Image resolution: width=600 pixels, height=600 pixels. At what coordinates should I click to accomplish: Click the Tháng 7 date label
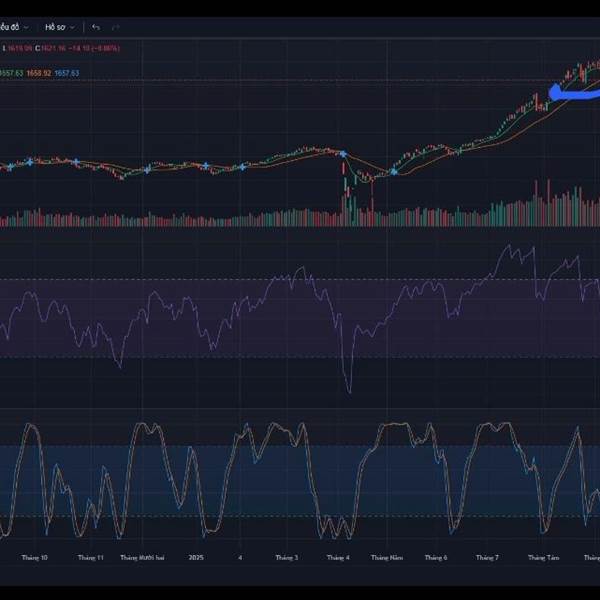click(487, 558)
